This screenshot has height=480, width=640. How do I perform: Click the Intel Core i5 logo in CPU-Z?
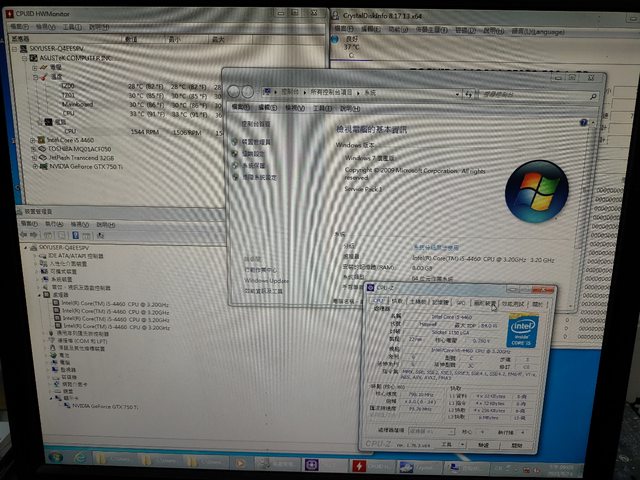tap(522, 332)
